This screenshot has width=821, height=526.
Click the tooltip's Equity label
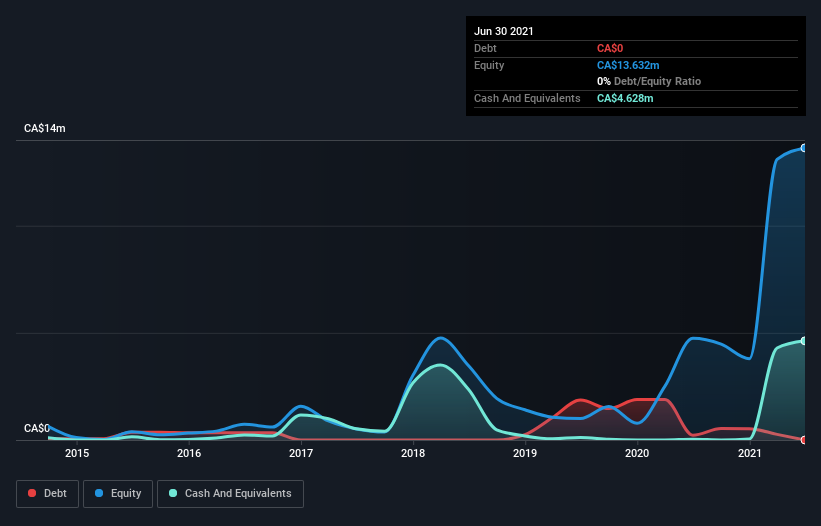pos(489,65)
